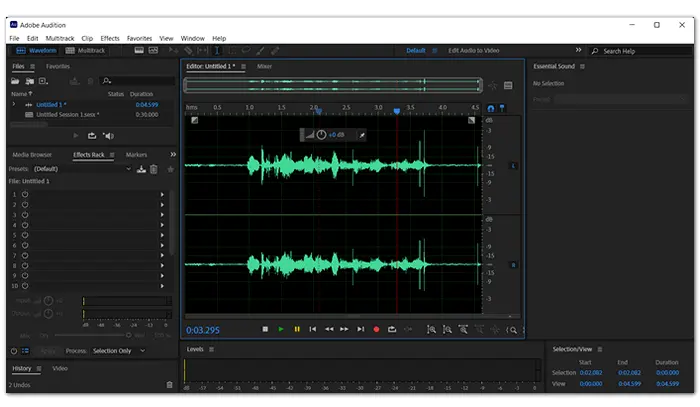The width and height of the screenshot is (700, 407).
Task: Toggle loop playback in transport bar
Action: 392,329
